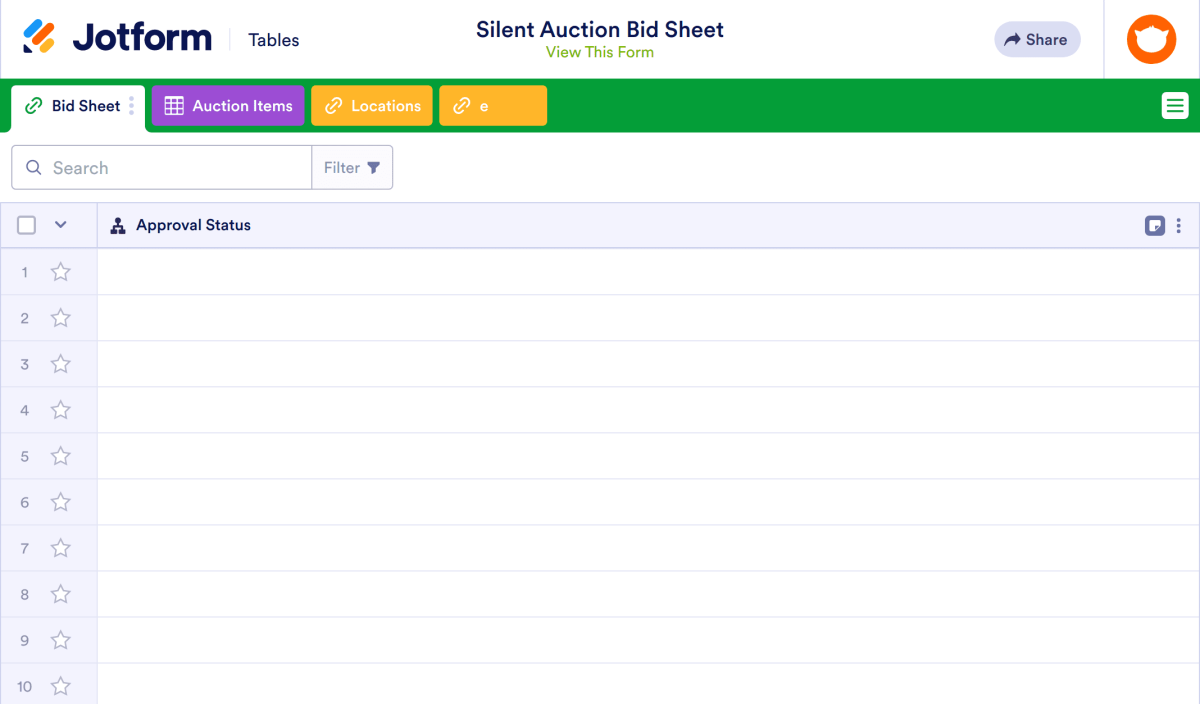Open View This Form link
Image resolution: width=1200 pixels, height=704 pixels.
pyautogui.click(x=599, y=52)
